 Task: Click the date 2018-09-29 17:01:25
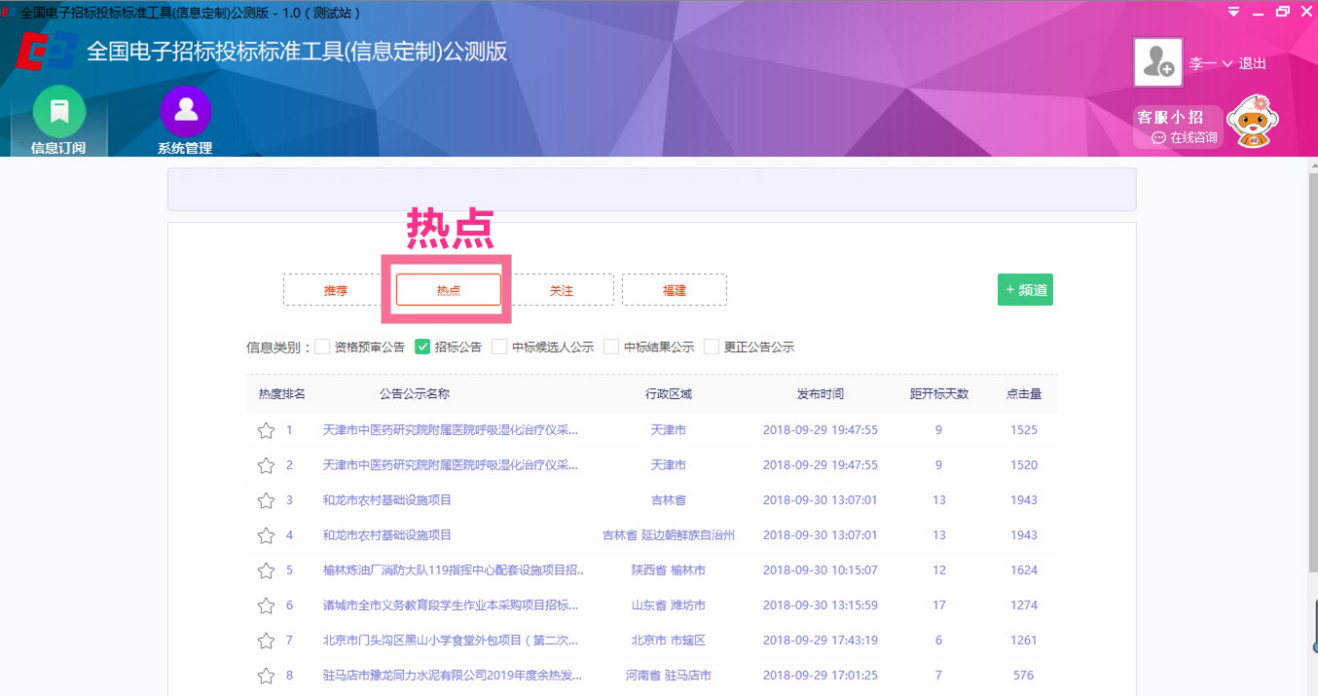[820, 675]
